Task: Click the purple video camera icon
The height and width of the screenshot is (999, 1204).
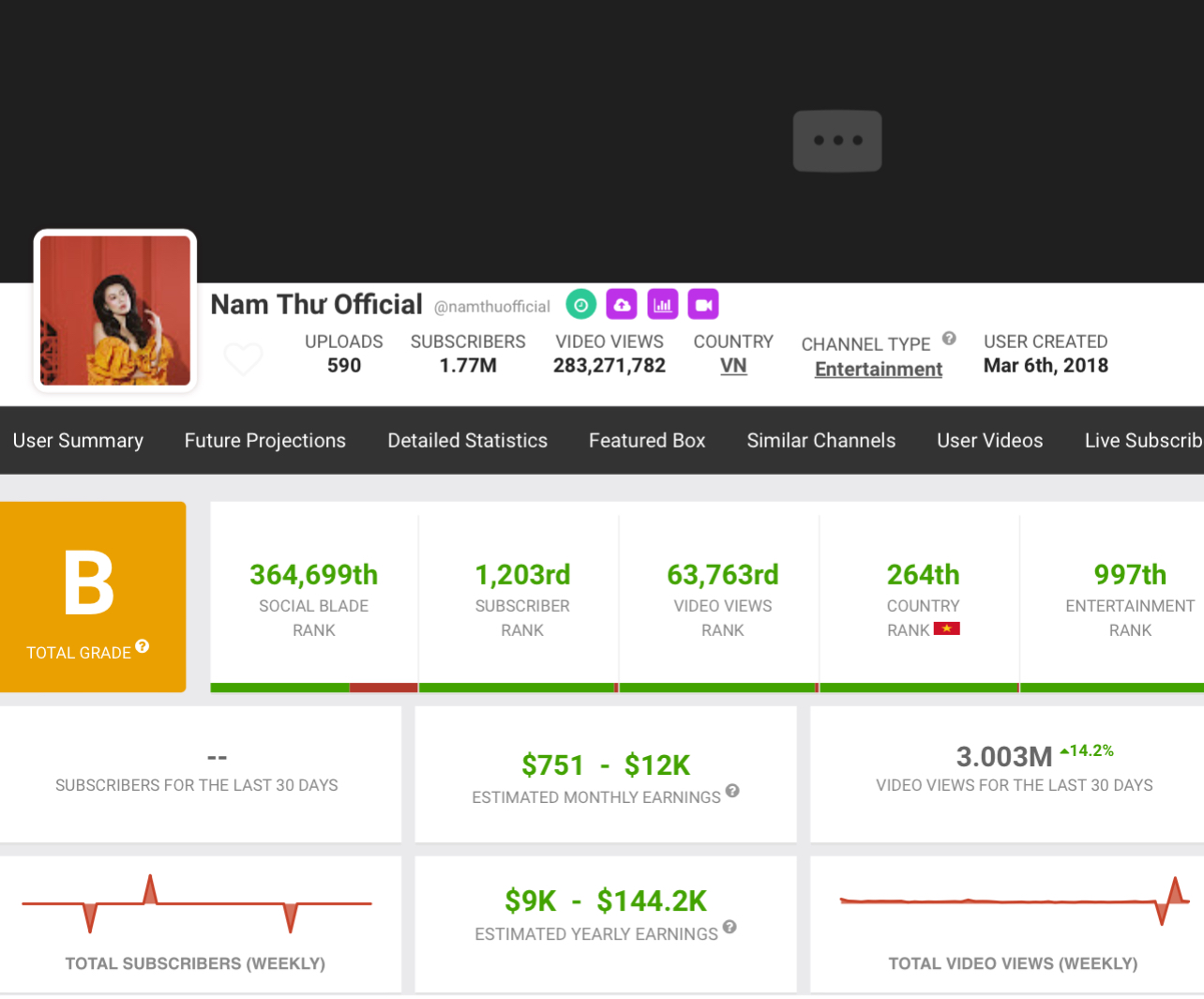Action: [x=703, y=305]
